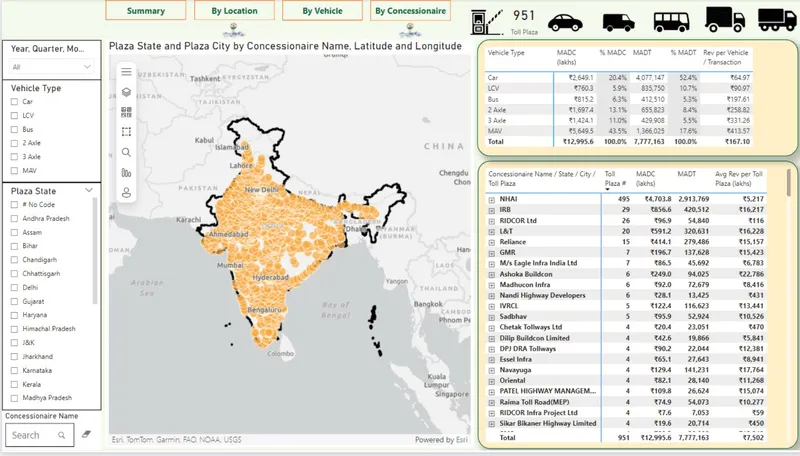
Task: Tick the 2 Axle checkbox
Action: [14, 143]
